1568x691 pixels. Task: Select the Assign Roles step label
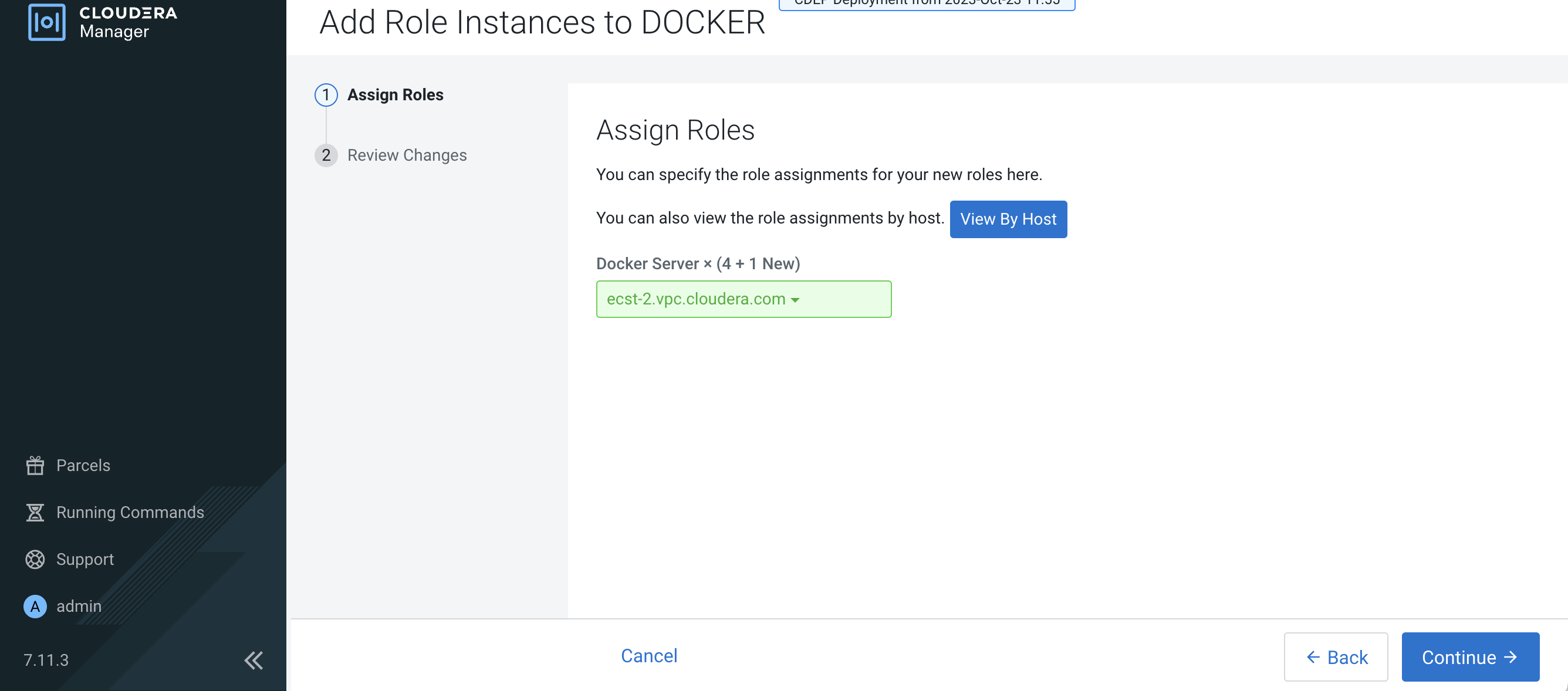pyautogui.click(x=395, y=95)
